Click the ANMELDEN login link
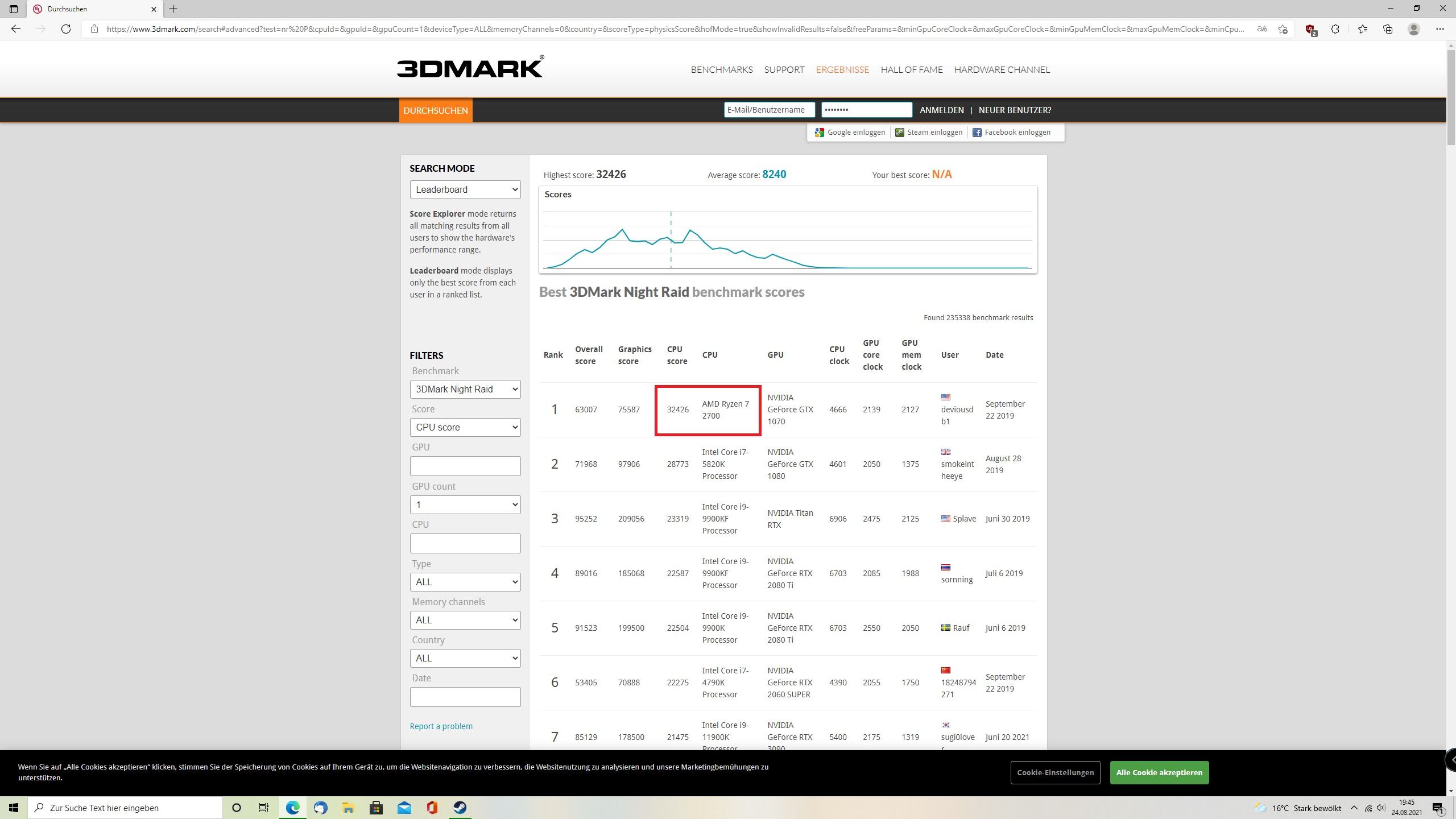Image resolution: width=1456 pixels, height=819 pixels. pyautogui.click(x=942, y=110)
